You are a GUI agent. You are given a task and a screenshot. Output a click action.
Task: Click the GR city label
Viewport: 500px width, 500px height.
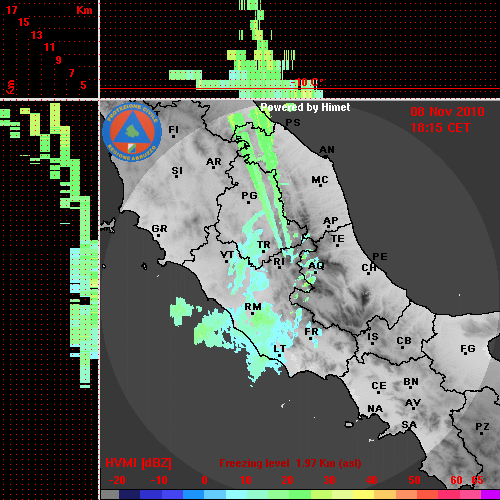[159, 229]
